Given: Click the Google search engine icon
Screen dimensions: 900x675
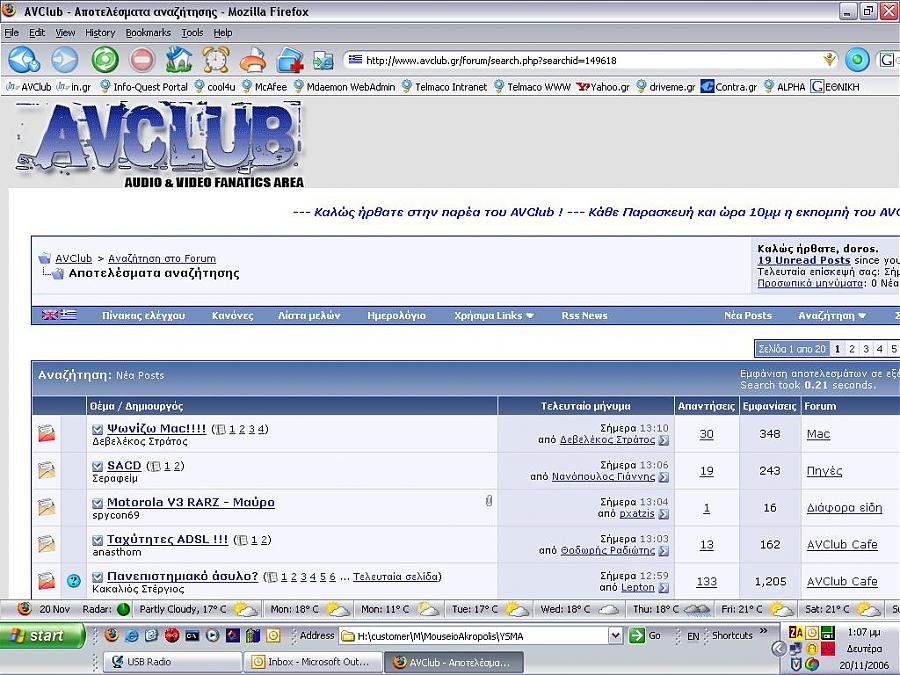Looking at the screenshot, I should point(887,60).
